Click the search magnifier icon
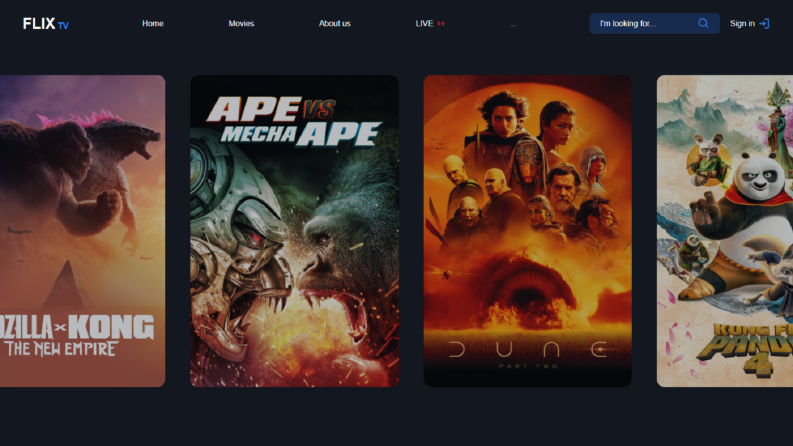 [703, 23]
